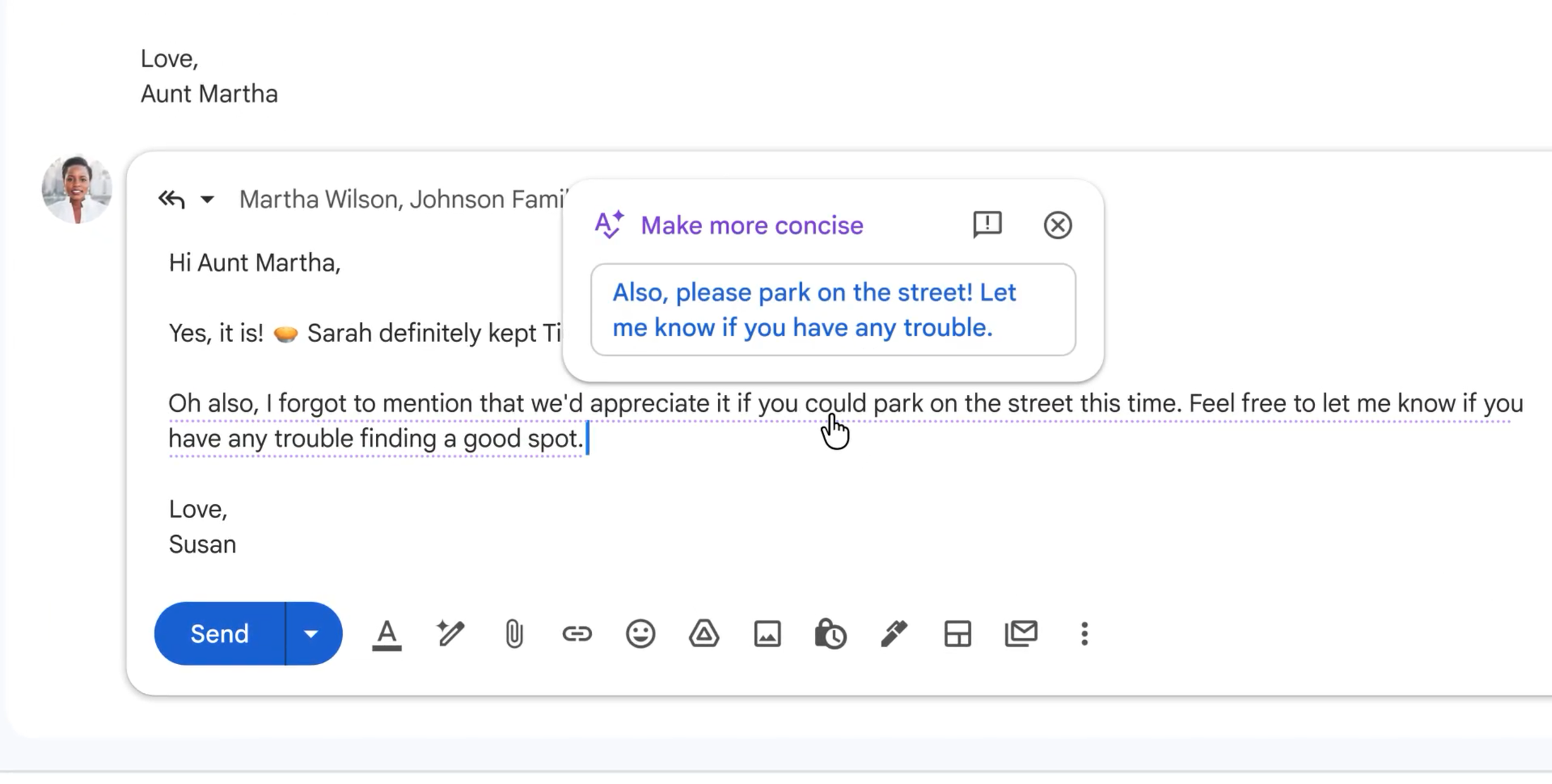Insert a photo into the message

click(x=767, y=633)
